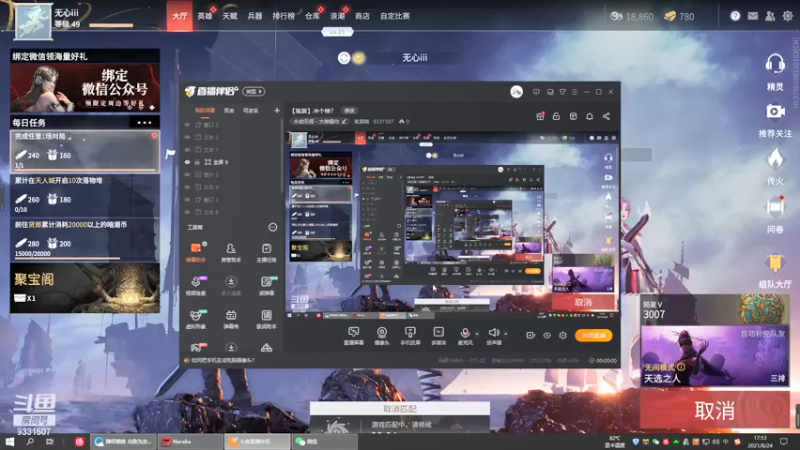
Task: Open the 歌词助手 tool icon
Action: (x=266, y=319)
